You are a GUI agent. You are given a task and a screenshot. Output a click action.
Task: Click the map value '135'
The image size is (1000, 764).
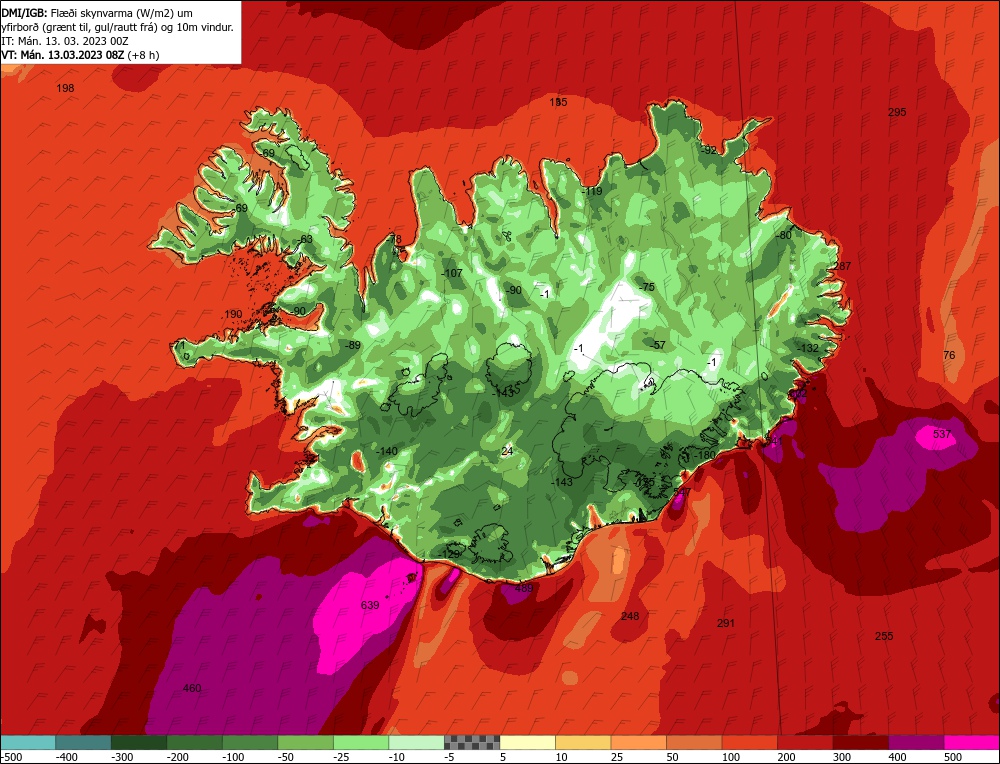point(558,102)
